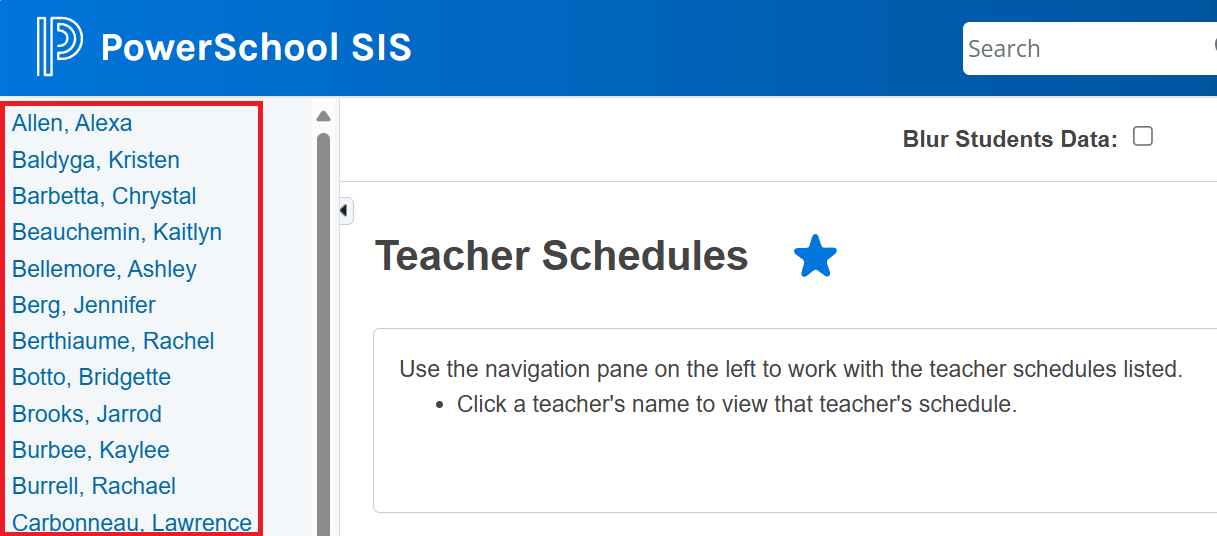Select Burrell, Rachael from teacher list
The width and height of the screenshot is (1217, 536).
(94, 486)
